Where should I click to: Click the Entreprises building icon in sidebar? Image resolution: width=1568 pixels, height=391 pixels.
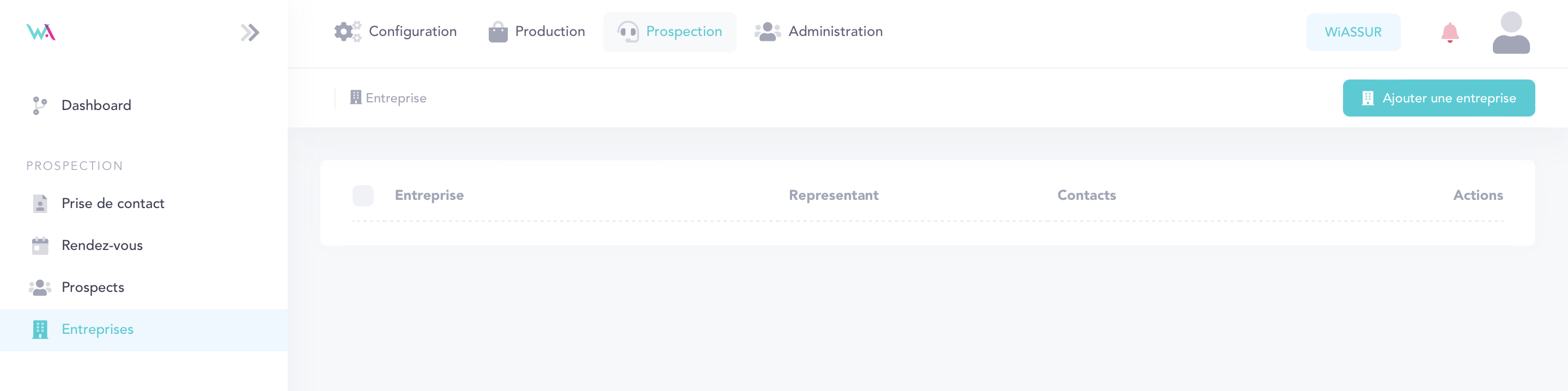tap(40, 329)
